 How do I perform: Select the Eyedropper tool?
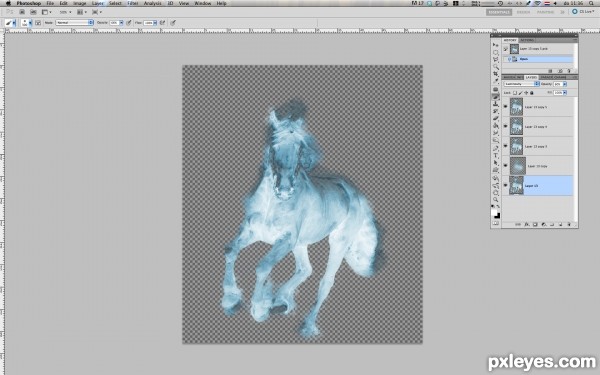coord(496,81)
